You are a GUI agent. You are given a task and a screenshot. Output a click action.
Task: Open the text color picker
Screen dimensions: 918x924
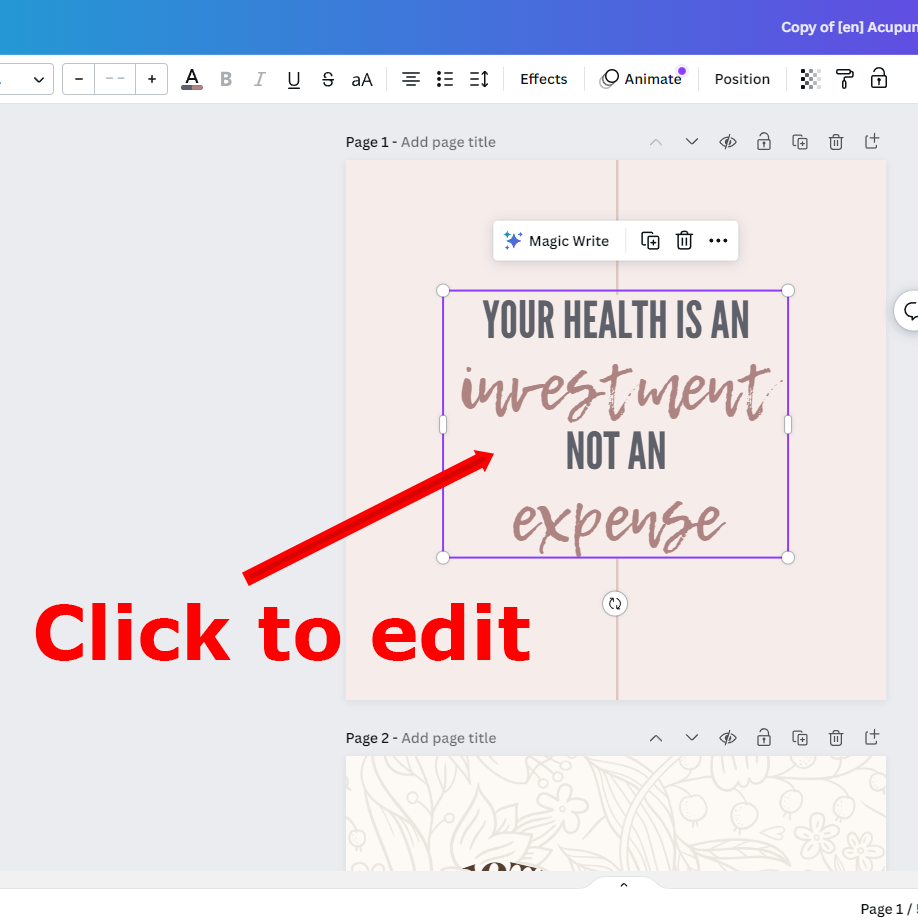pos(192,79)
